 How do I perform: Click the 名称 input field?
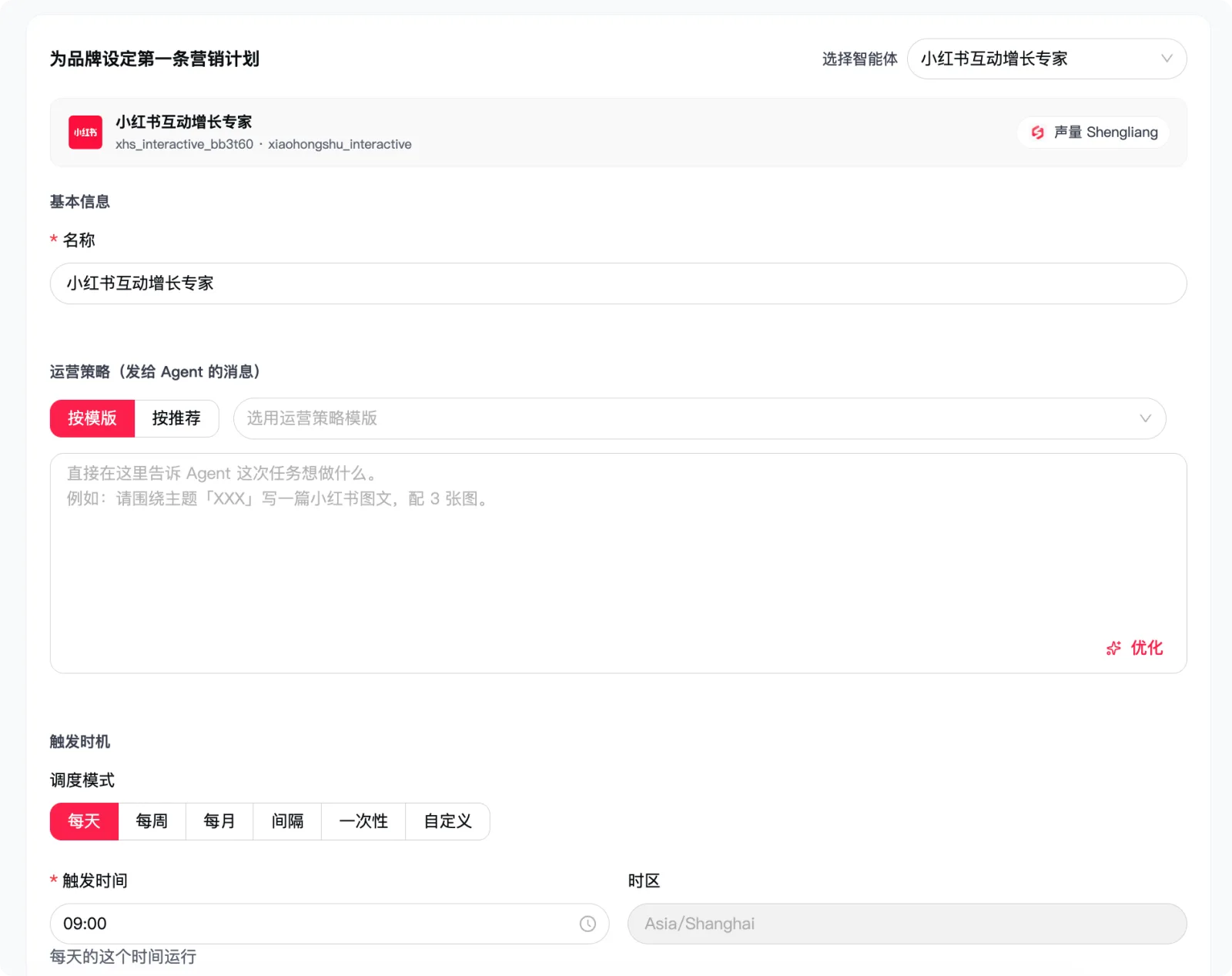618,283
